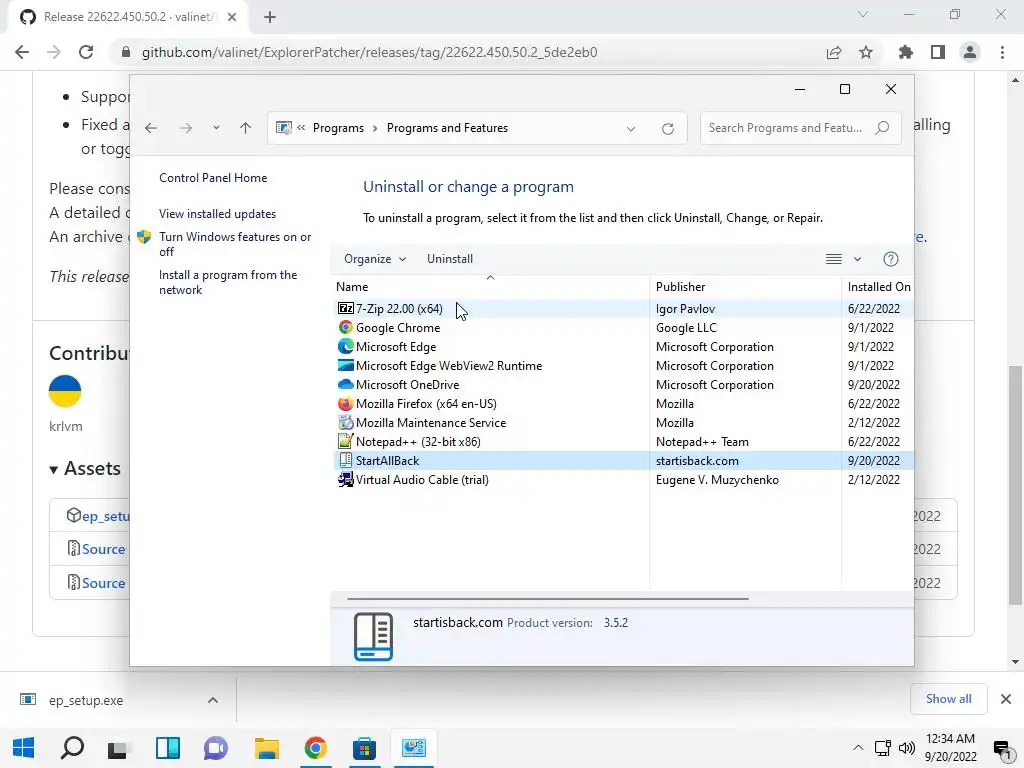Click the search magnifier in Programs search box
The width and height of the screenshot is (1024, 768).
pyautogui.click(x=882, y=128)
